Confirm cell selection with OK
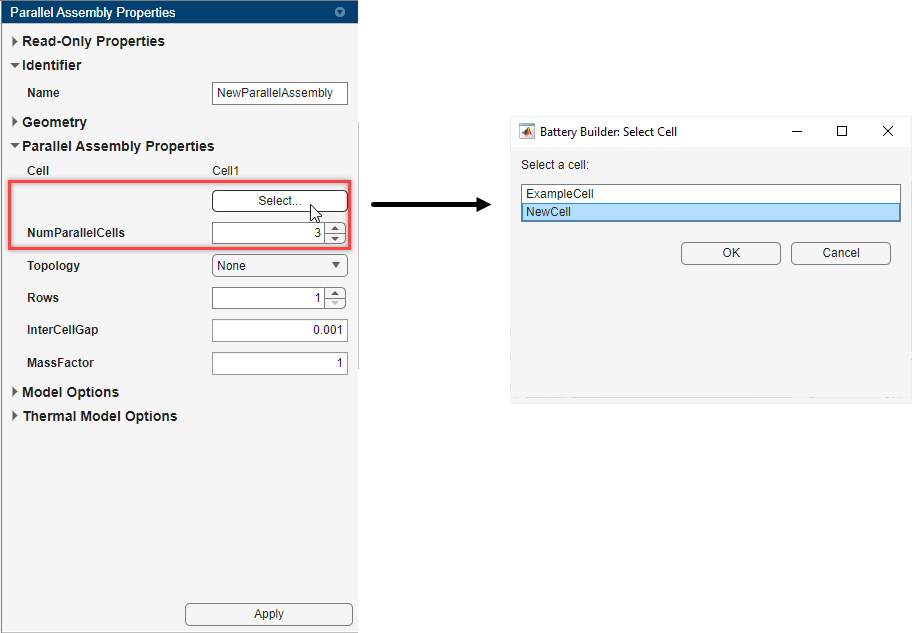 (x=731, y=253)
